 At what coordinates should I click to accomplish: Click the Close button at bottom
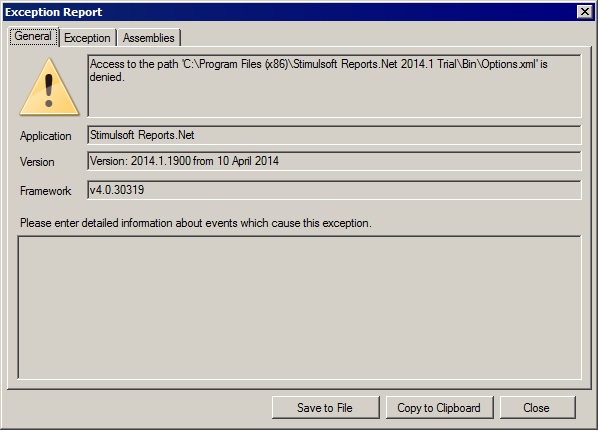click(x=537, y=407)
